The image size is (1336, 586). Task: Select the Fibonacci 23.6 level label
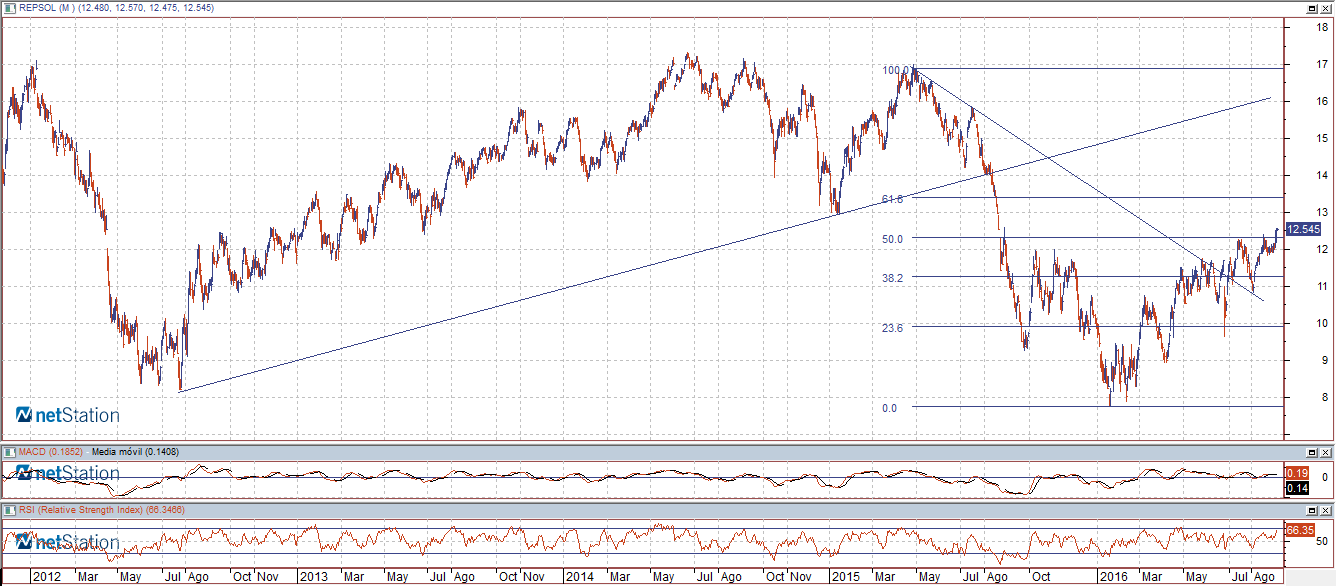coord(892,327)
